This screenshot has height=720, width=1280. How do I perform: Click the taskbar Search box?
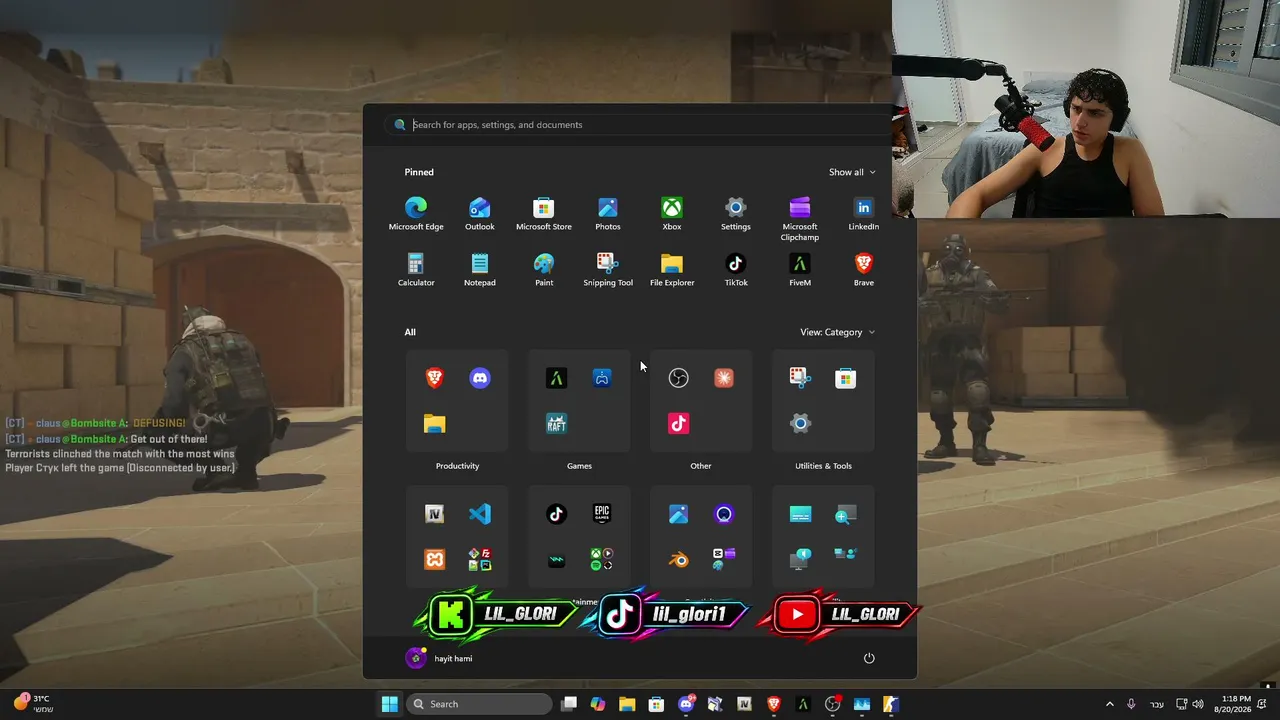click(x=480, y=704)
